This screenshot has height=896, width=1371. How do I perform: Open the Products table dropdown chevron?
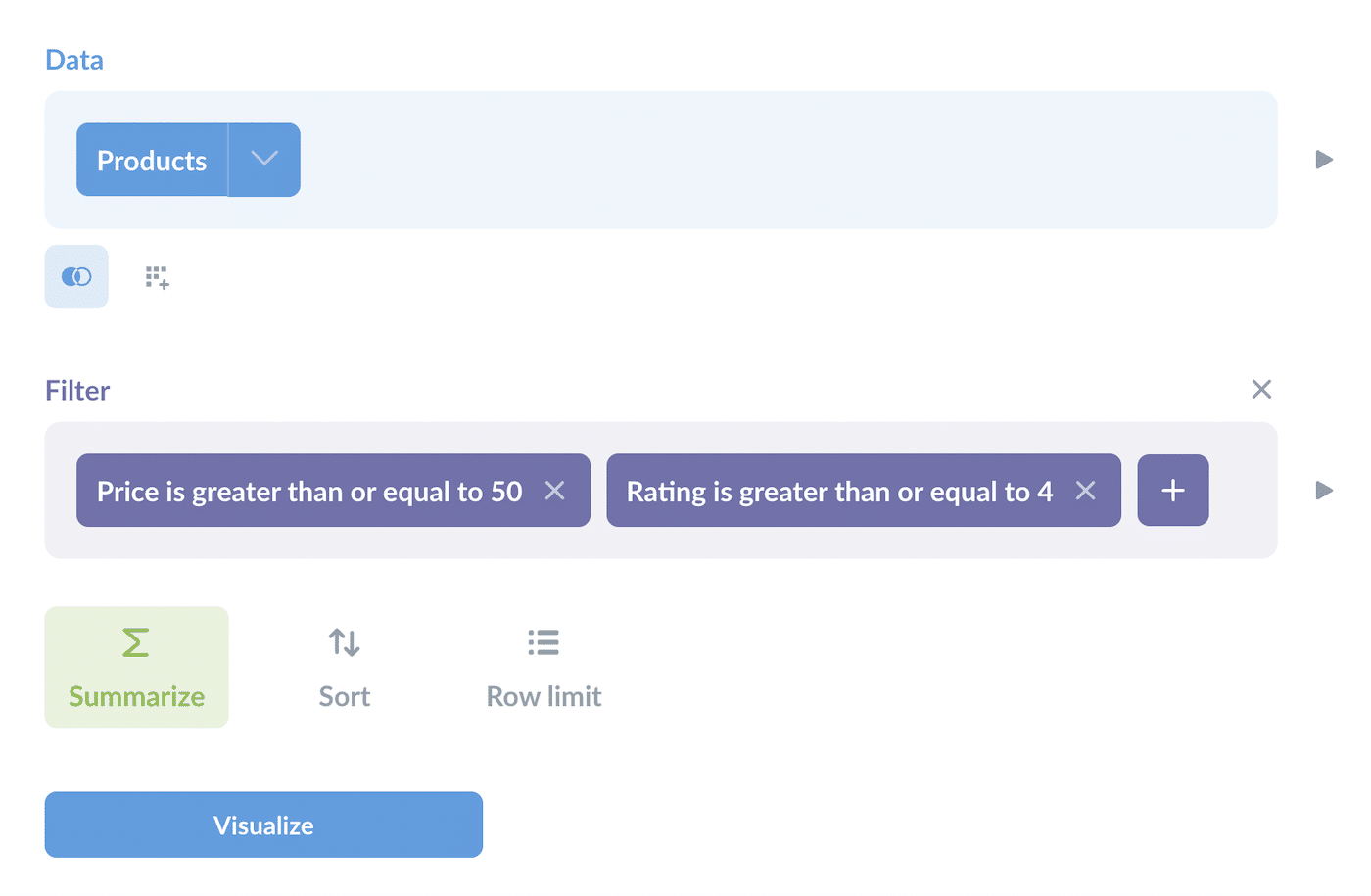coord(263,159)
